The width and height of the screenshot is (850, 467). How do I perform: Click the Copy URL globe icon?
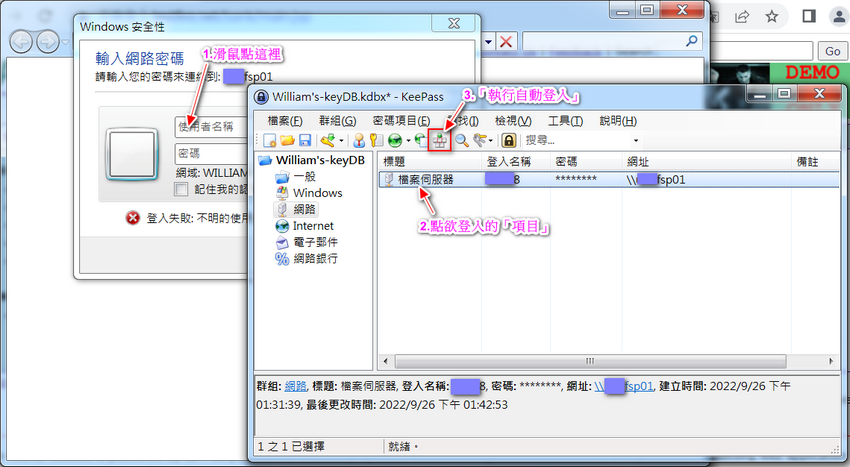(421, 140)
